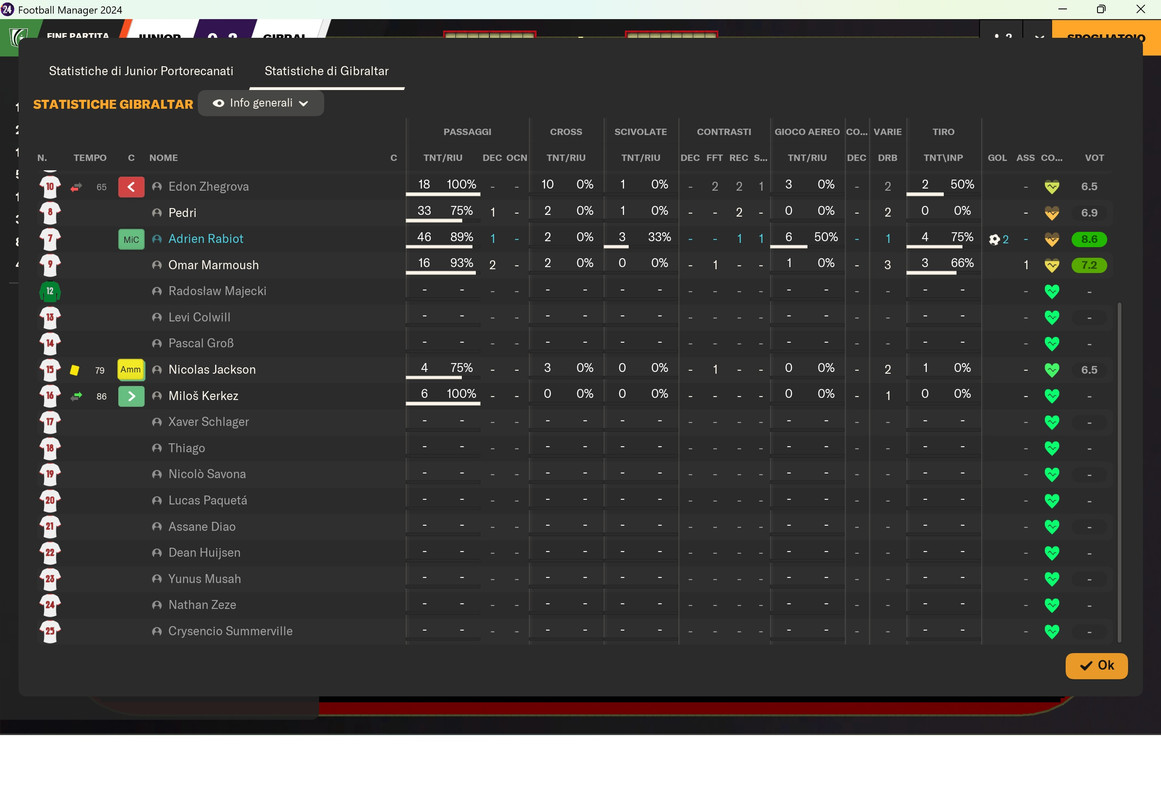Open the Spogliatoio button
The image size is (1161, 800).
pyautogui.click(x=1106, y=36)
